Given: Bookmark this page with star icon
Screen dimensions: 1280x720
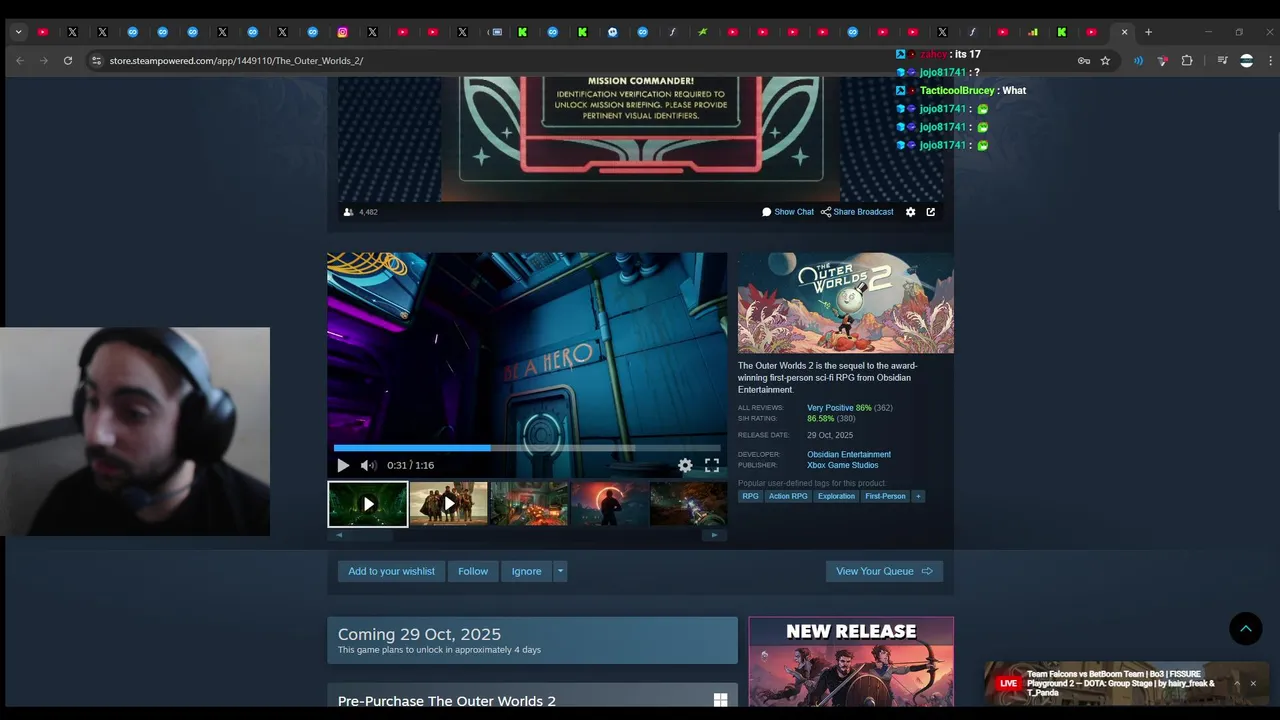Looking at the screenshot, I should click(1105, 61).
